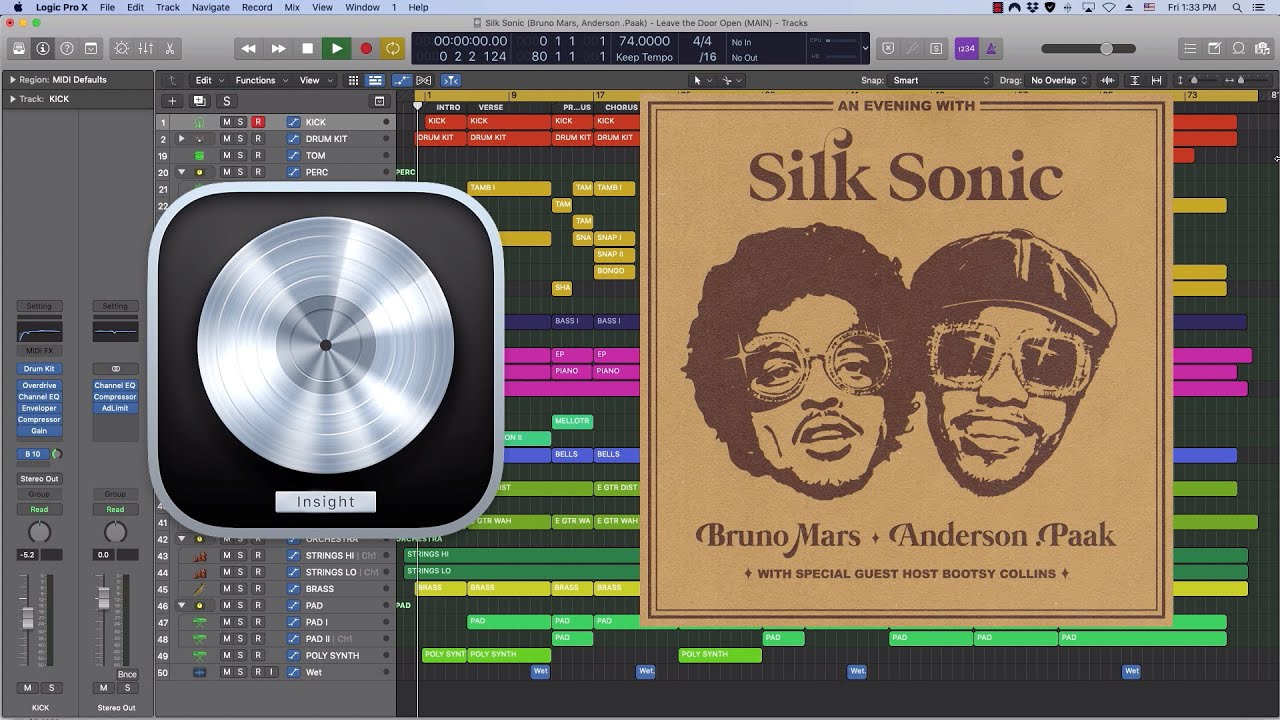Click the Stereo Out volume fader
1280x720 pixels.
pos(103,598)
